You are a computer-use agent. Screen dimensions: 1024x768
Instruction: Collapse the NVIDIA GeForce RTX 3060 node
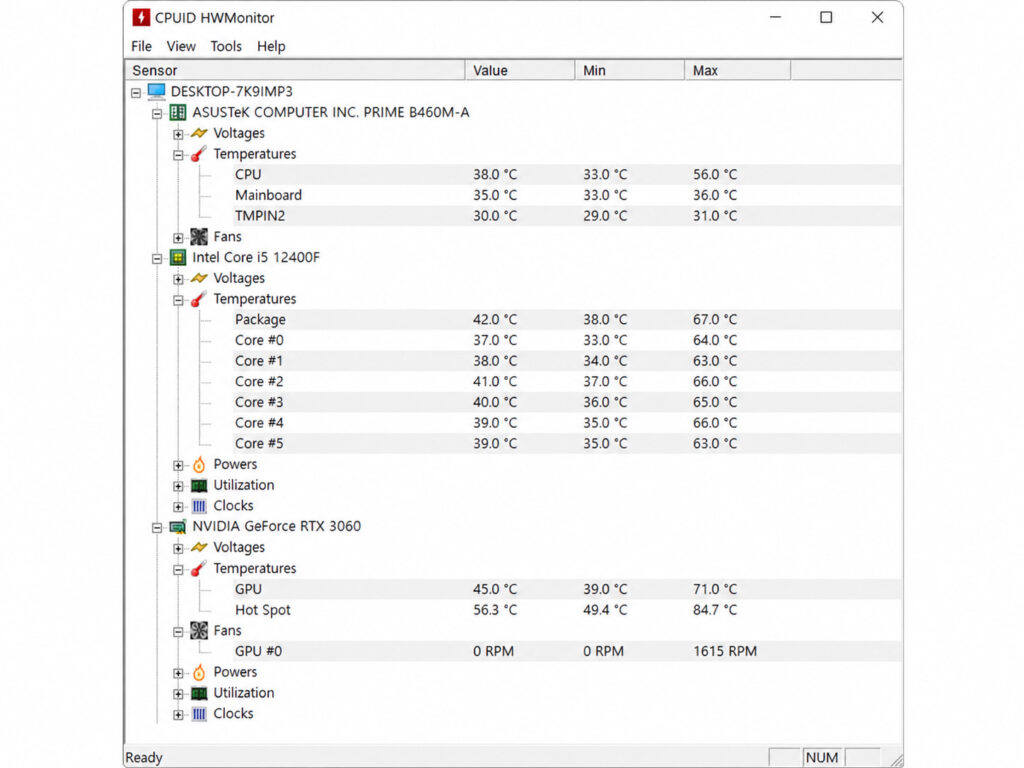coord(157,528)
